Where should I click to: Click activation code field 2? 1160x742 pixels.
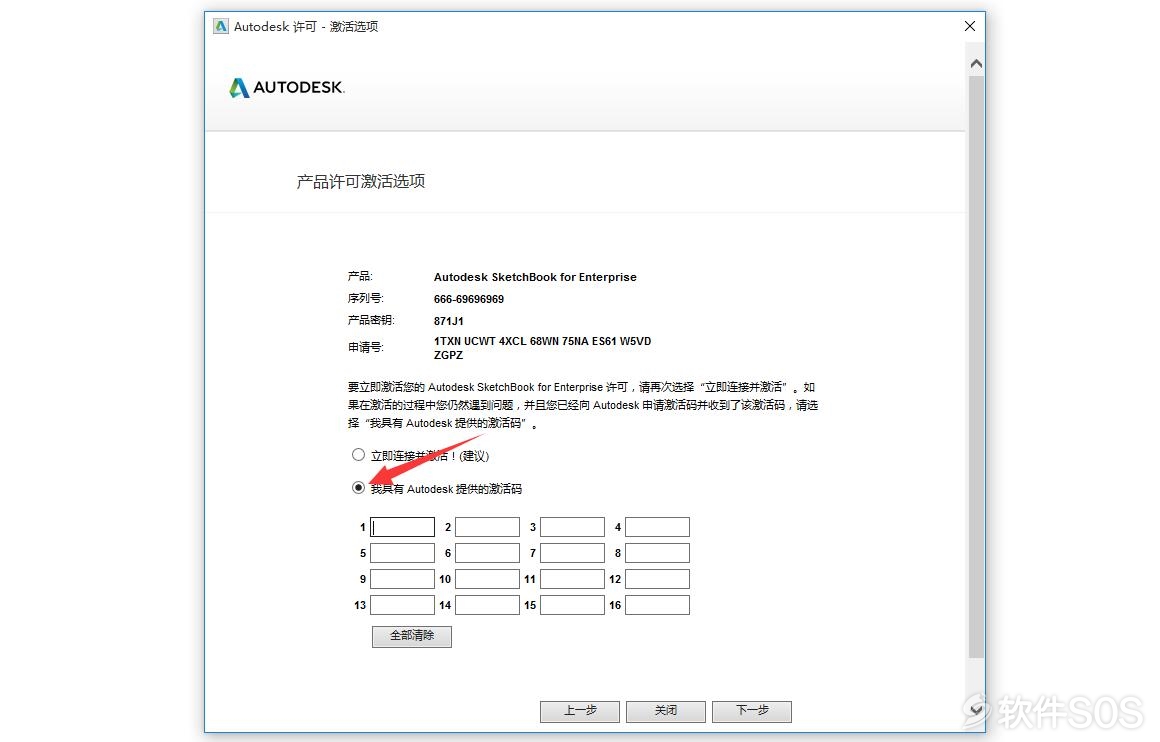[488, 527]
